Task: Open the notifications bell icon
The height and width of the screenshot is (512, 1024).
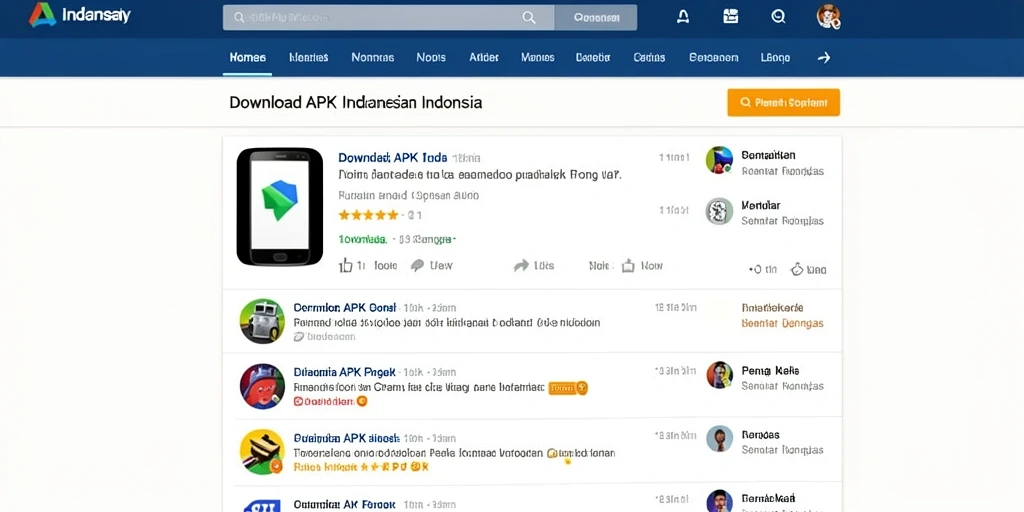Action: click(683, 17)
